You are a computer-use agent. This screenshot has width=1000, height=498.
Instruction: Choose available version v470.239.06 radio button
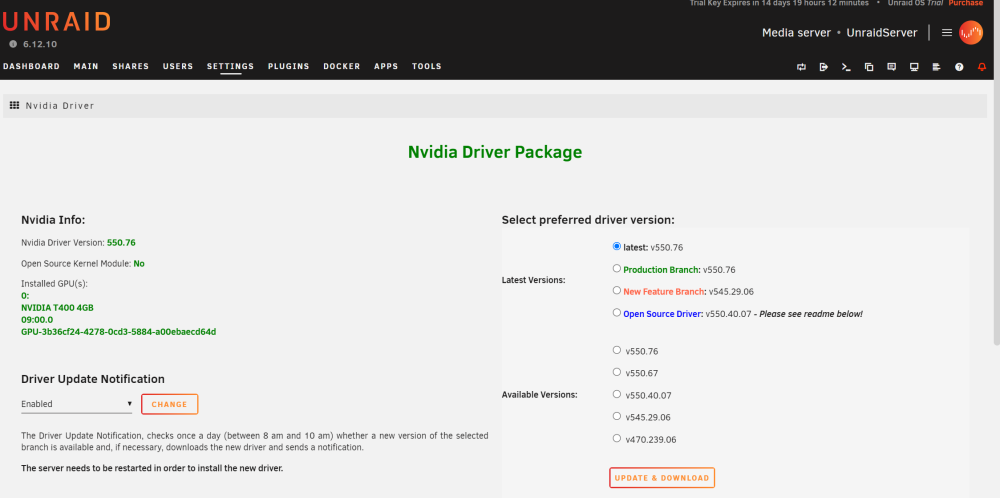point(616,438)
